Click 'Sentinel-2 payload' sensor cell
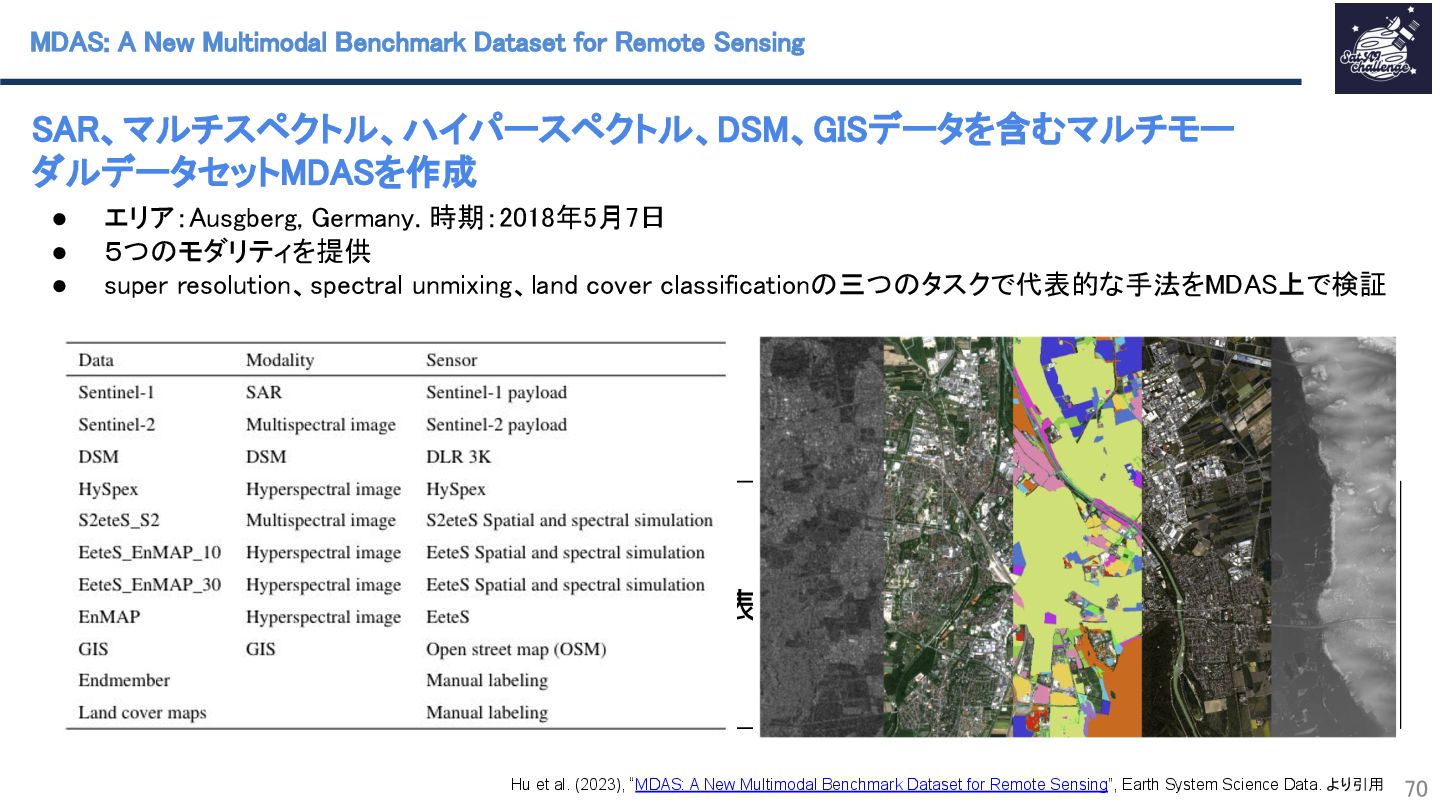 pos(496,425)
